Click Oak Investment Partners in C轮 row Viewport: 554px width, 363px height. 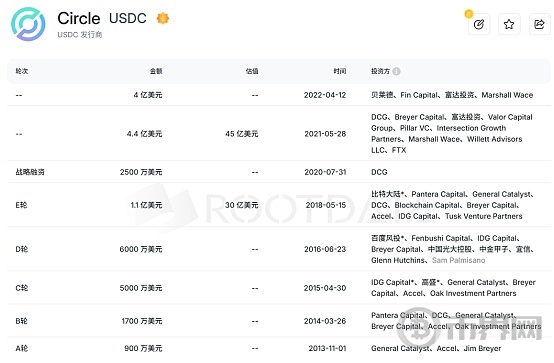tap(473, 293)
